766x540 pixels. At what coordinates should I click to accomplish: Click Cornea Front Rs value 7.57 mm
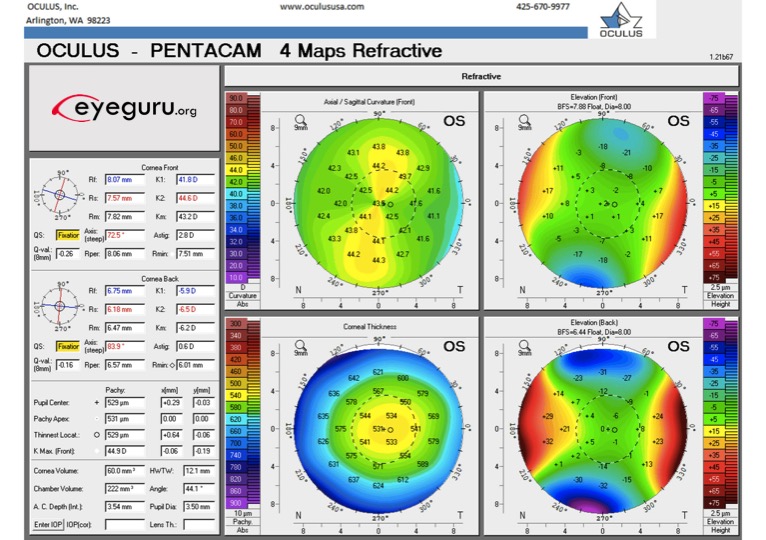(125, 198)
